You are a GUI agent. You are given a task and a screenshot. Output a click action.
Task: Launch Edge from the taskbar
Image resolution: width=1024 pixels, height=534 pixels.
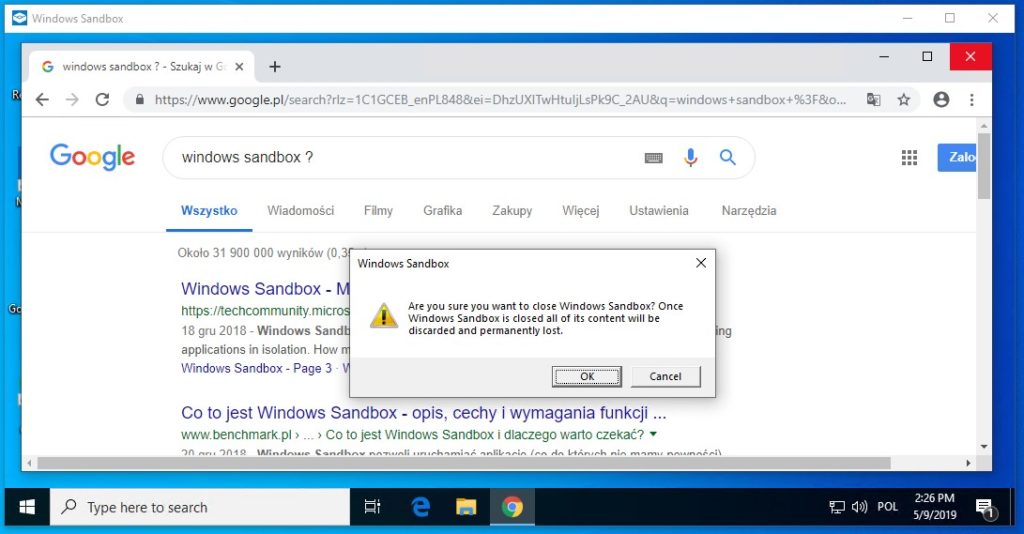click(421, 507)
